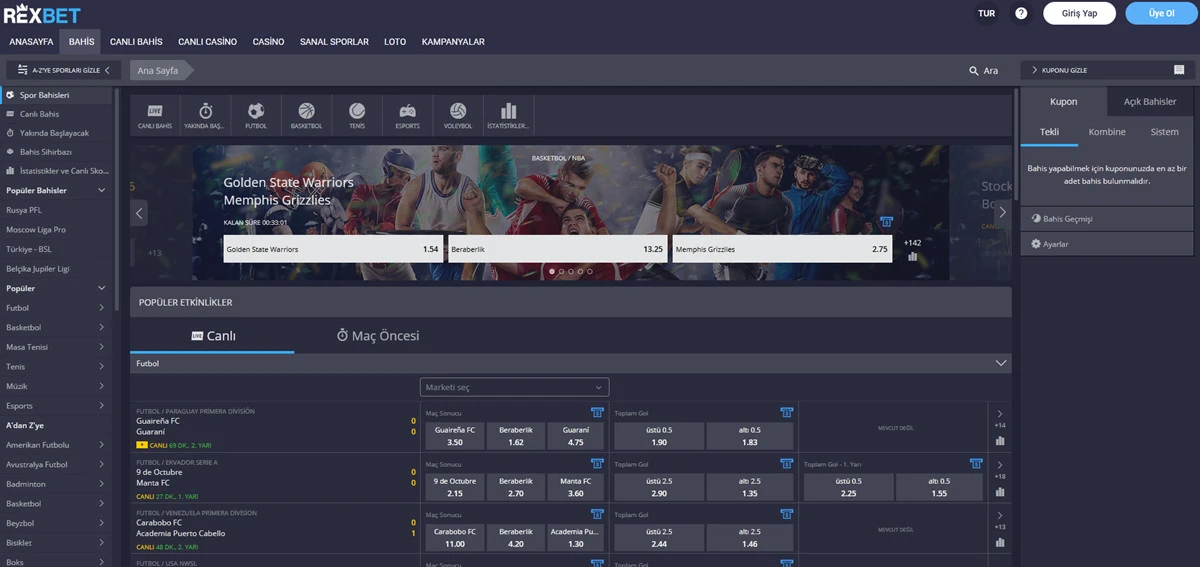Select the second banner carousel dot

[x=560, y=271]
